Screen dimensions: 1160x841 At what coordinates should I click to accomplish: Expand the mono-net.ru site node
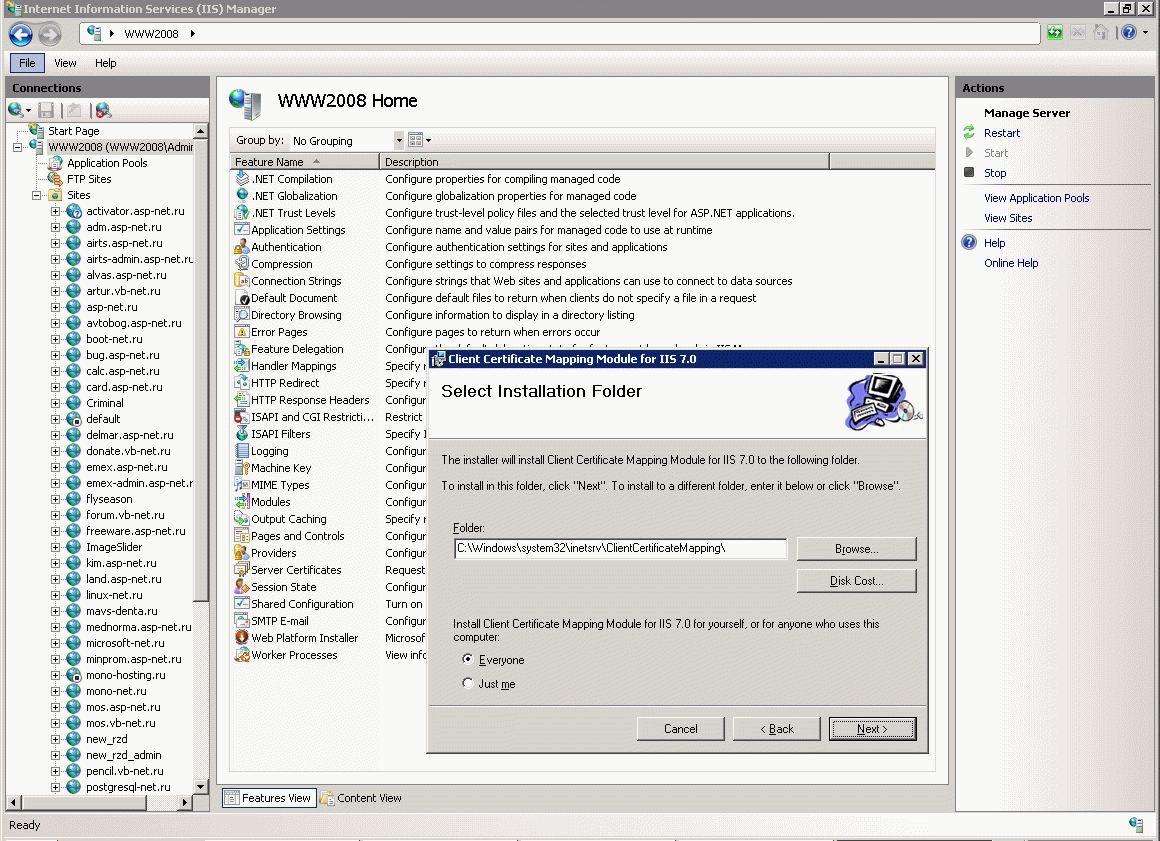55,692
